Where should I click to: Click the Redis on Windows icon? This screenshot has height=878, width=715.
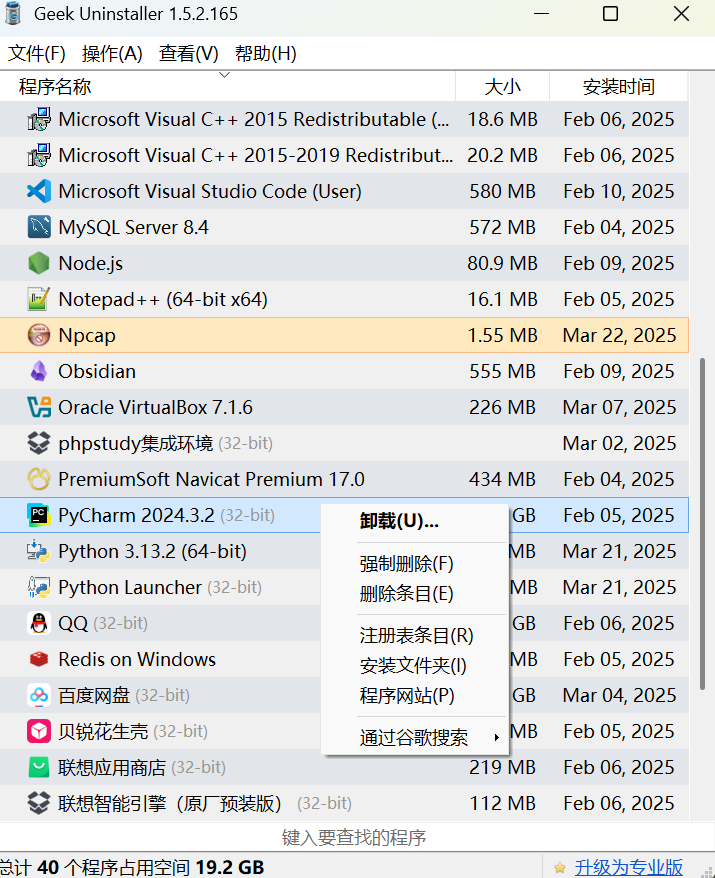(39, 659)
